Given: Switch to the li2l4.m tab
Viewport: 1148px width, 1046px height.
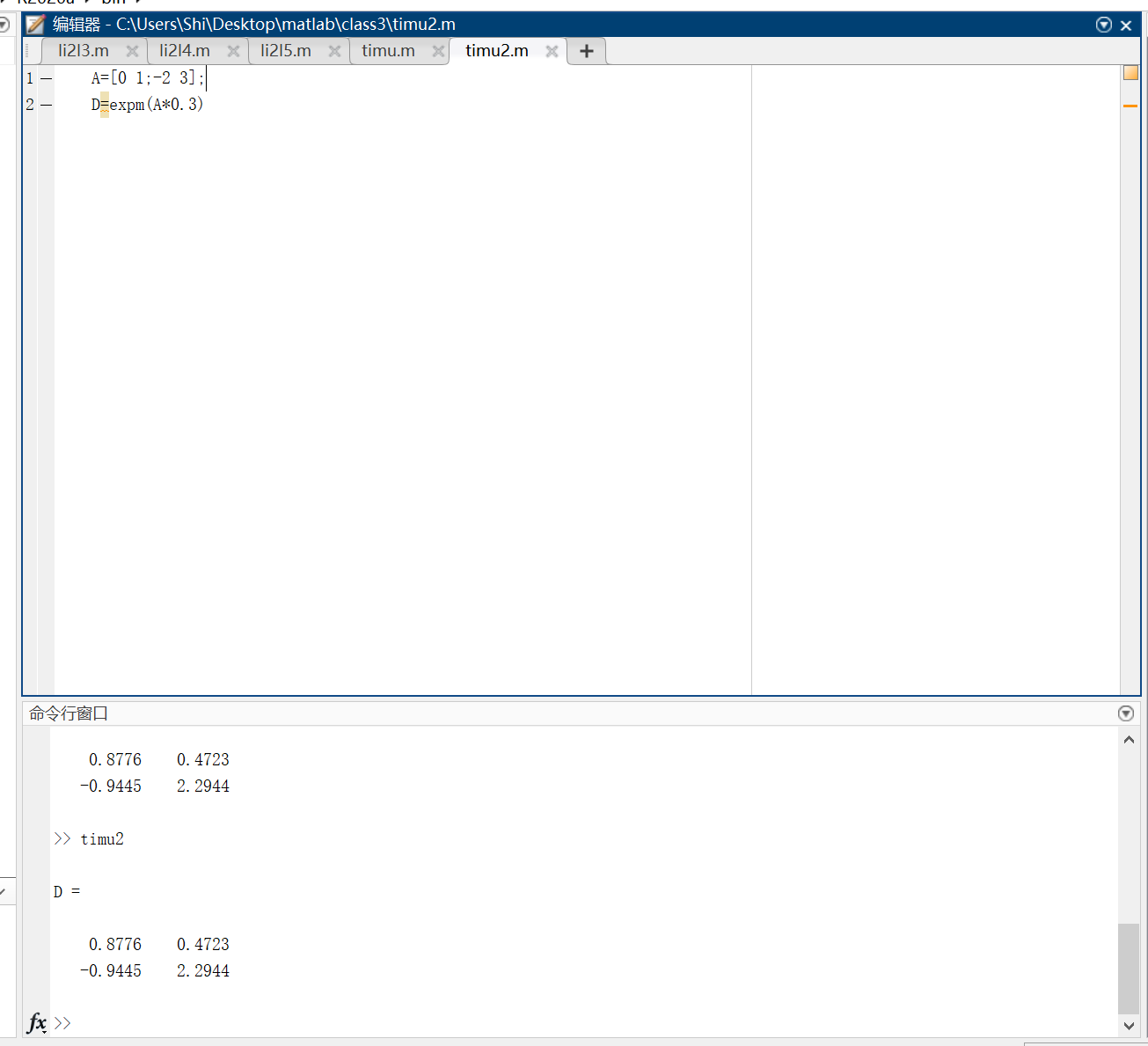Looking at the screenshot, I should click(185, 51).
